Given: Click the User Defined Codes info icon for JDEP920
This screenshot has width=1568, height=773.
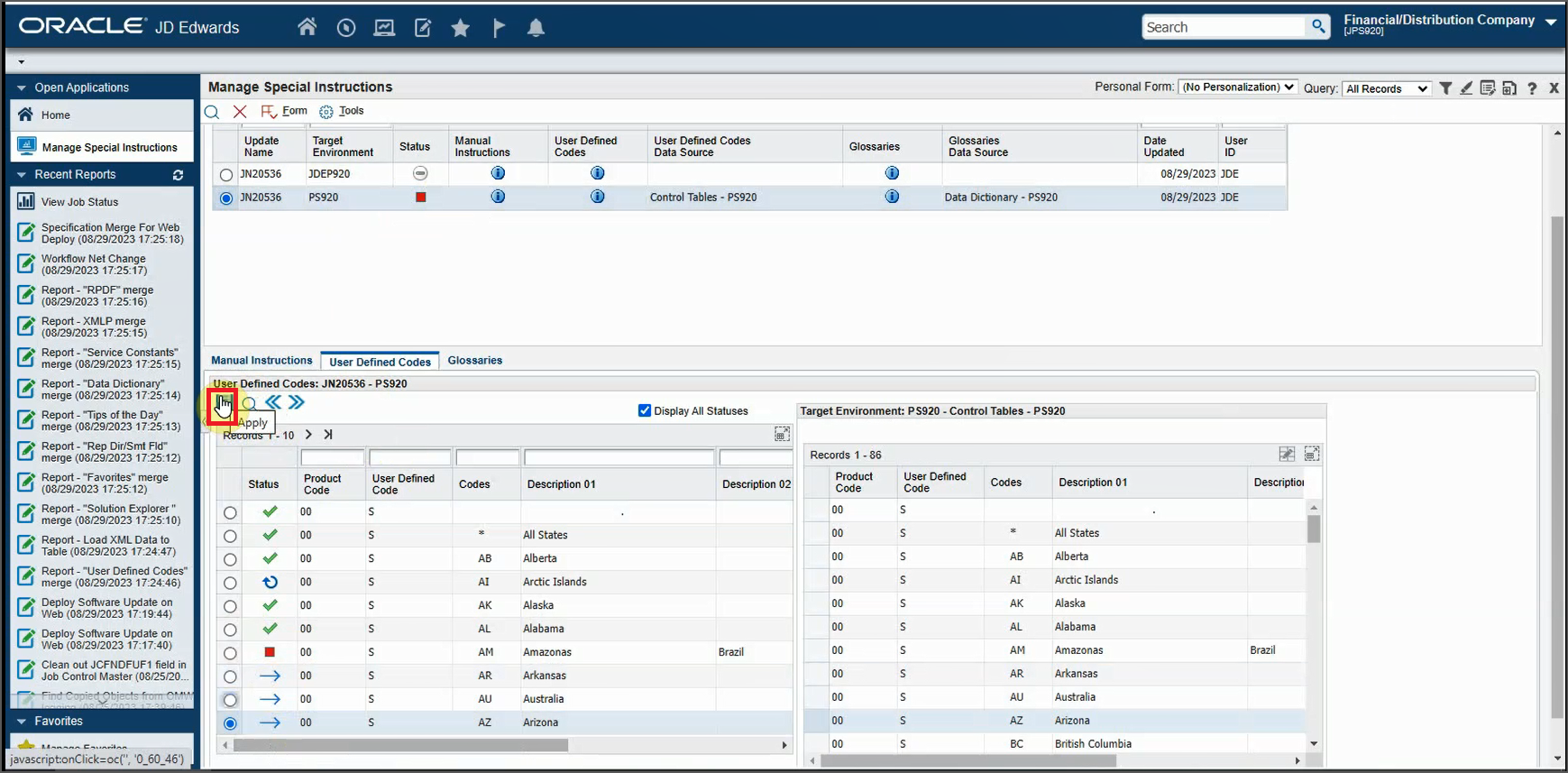Looking at the screenshot, I should click(597, 173).
